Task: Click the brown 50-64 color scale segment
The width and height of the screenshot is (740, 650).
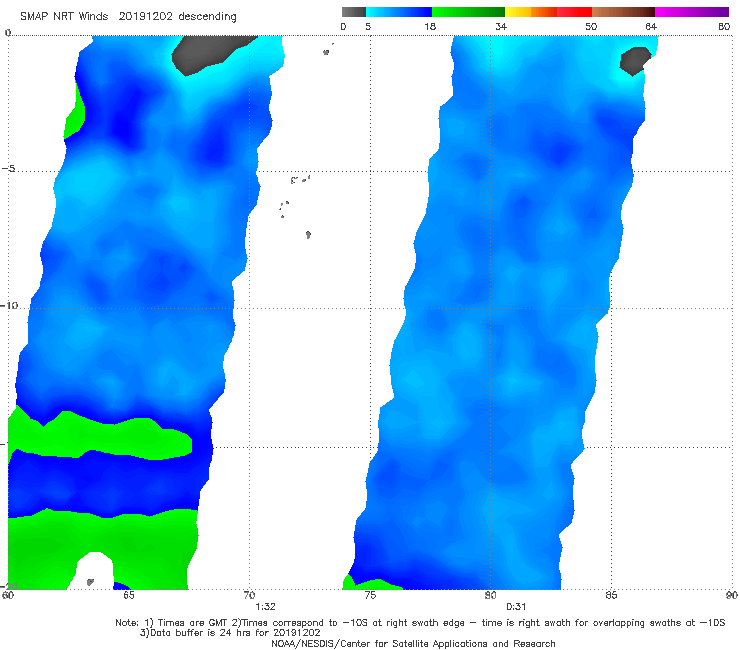Action: [623, 12]
